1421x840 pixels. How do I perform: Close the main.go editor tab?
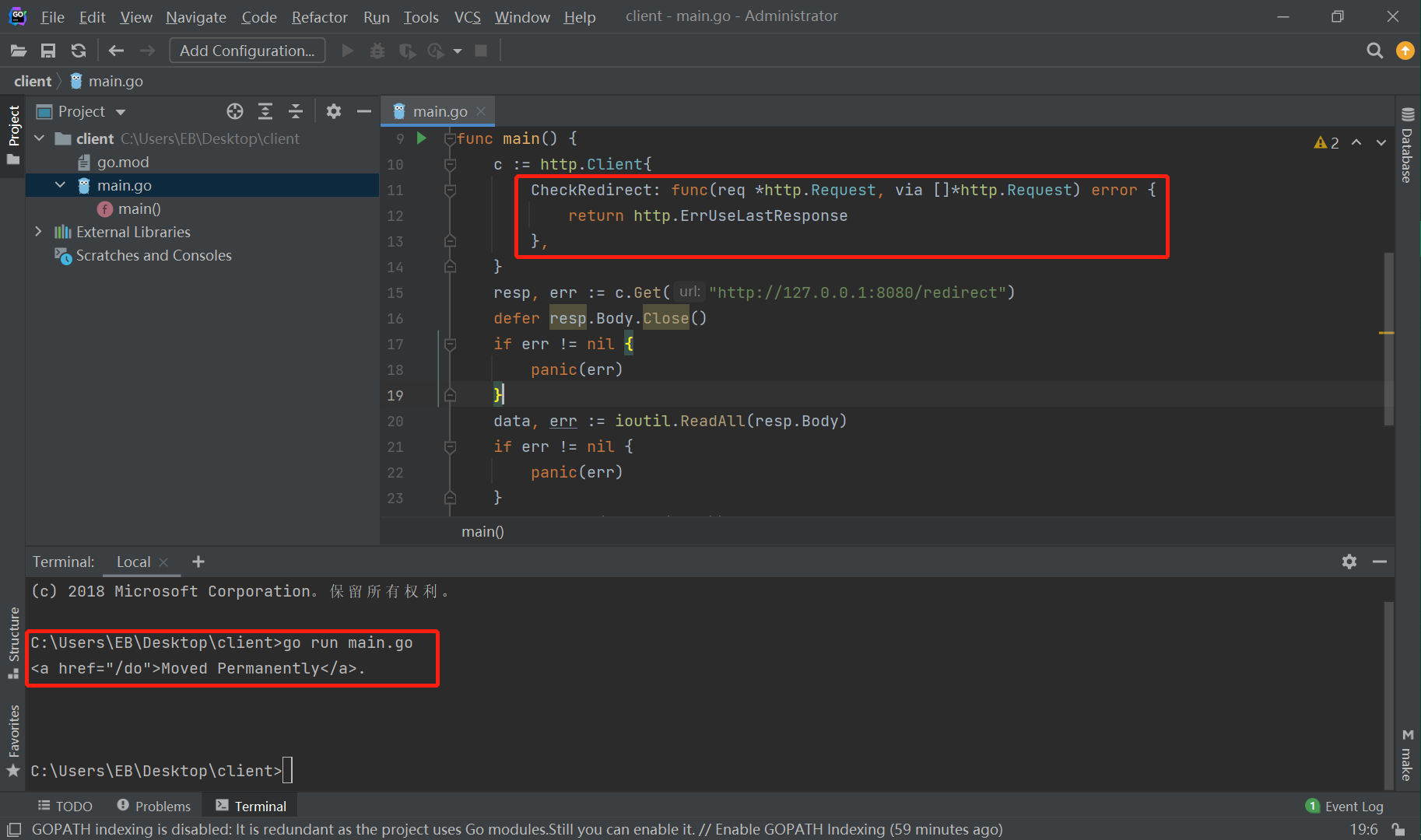point(482,111)
